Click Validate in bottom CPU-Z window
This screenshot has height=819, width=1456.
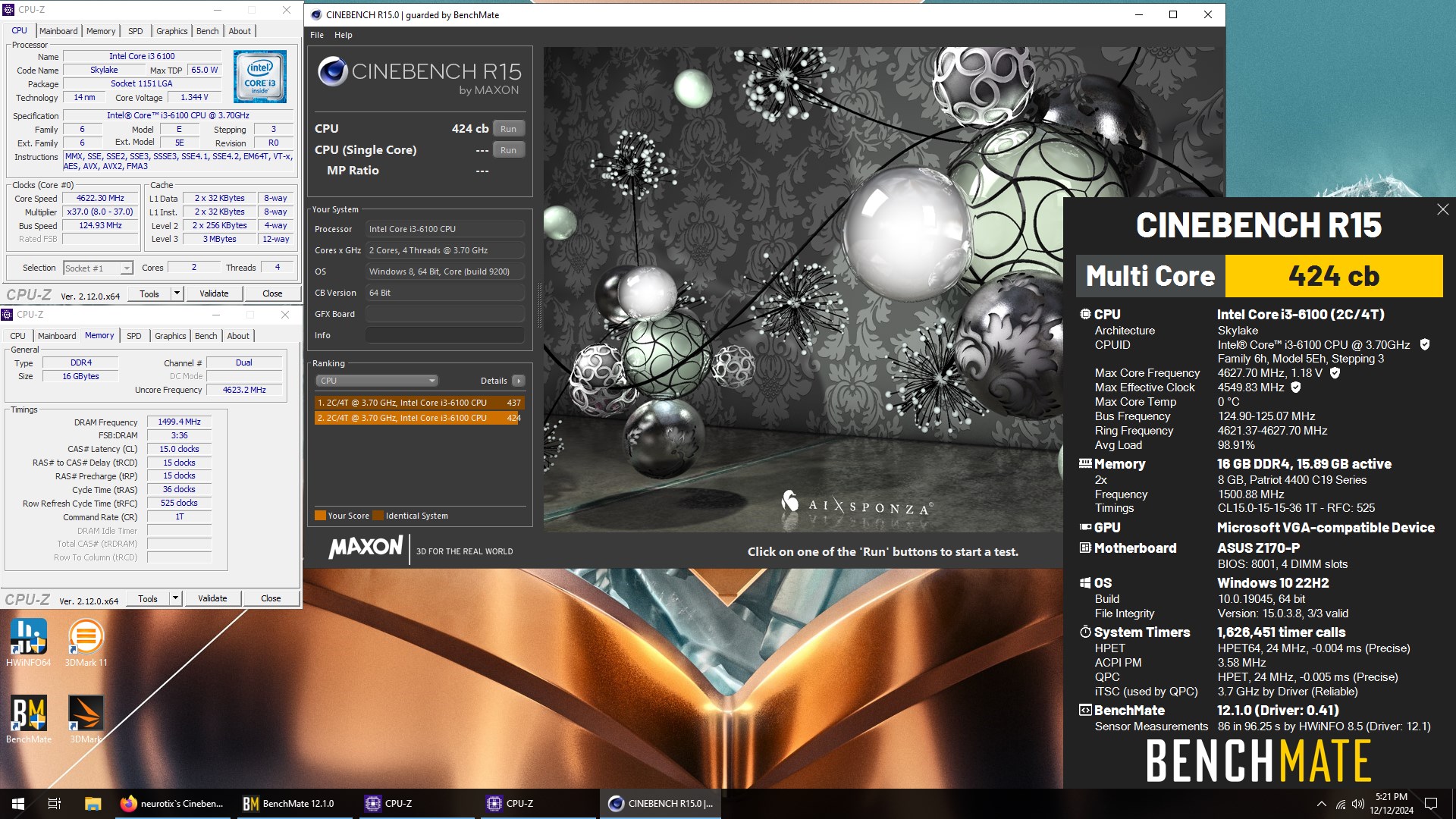pos(212,598)
